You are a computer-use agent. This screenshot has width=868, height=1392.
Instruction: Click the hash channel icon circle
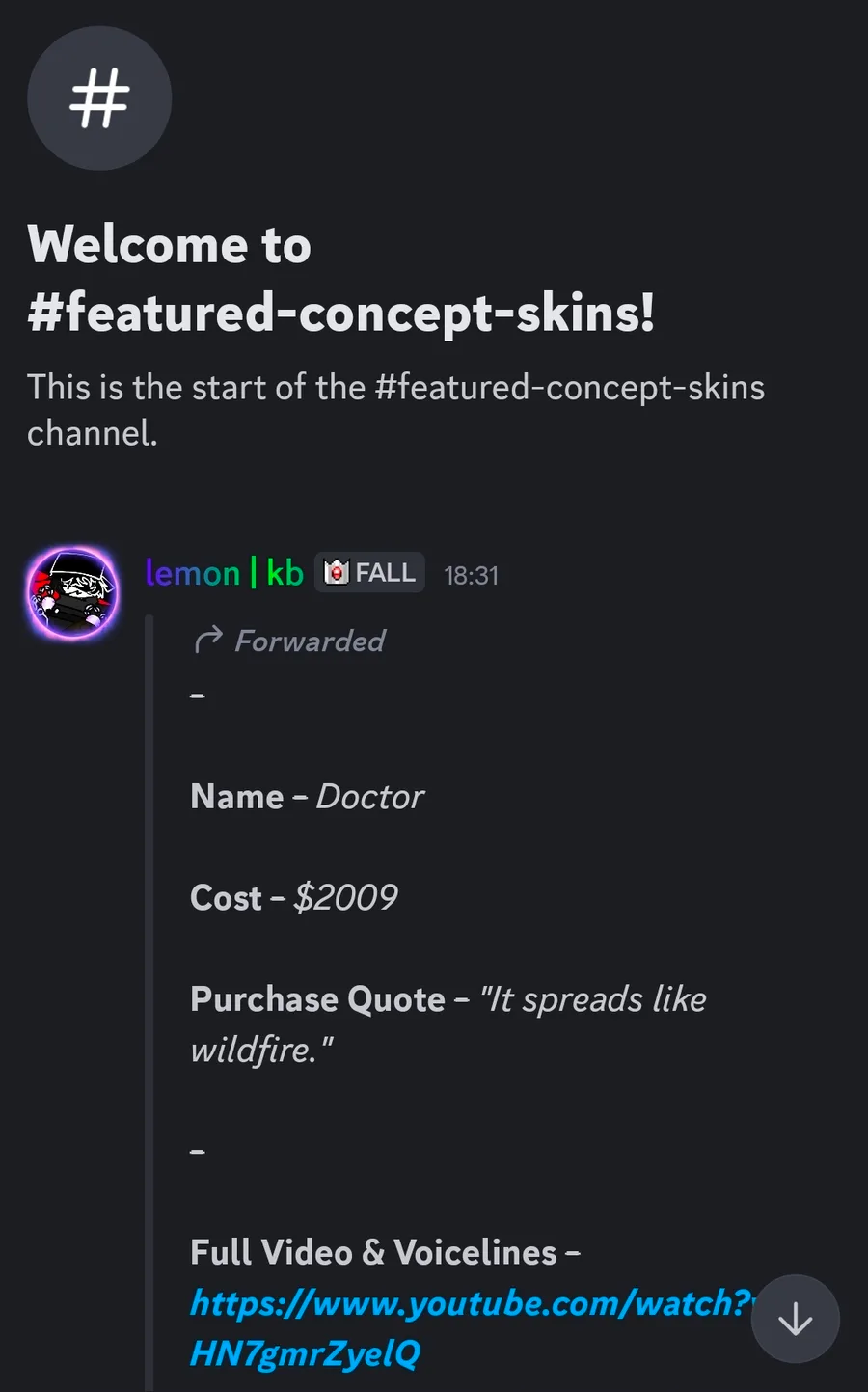click(99, 98)
